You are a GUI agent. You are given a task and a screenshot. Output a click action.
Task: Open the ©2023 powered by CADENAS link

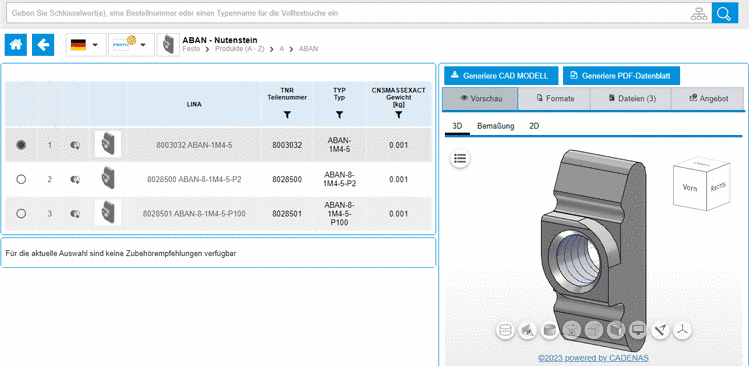coord(593,358)
